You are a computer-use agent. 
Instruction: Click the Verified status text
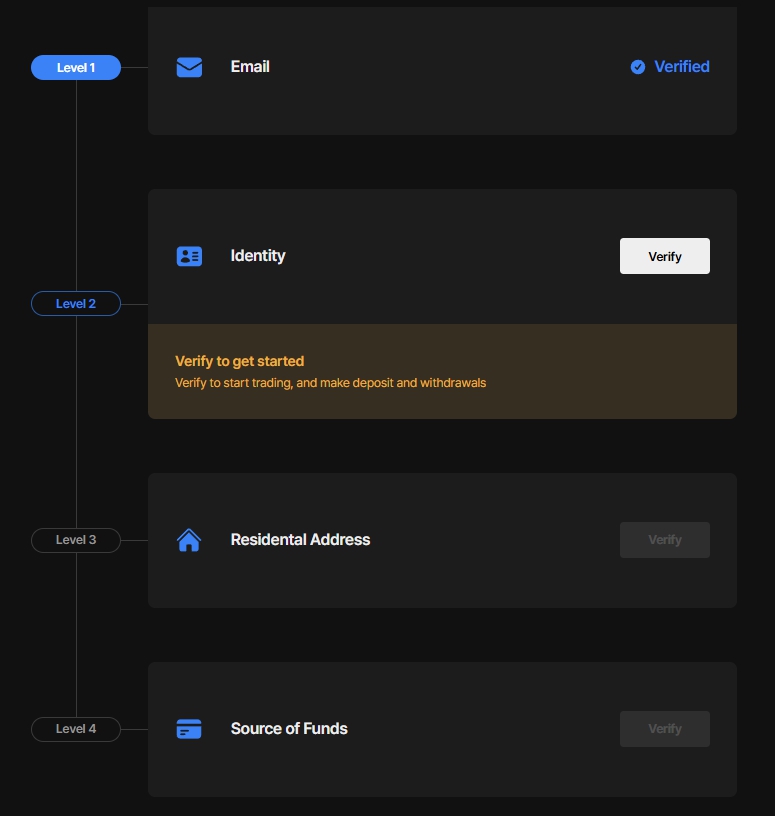tap(682, 67)
